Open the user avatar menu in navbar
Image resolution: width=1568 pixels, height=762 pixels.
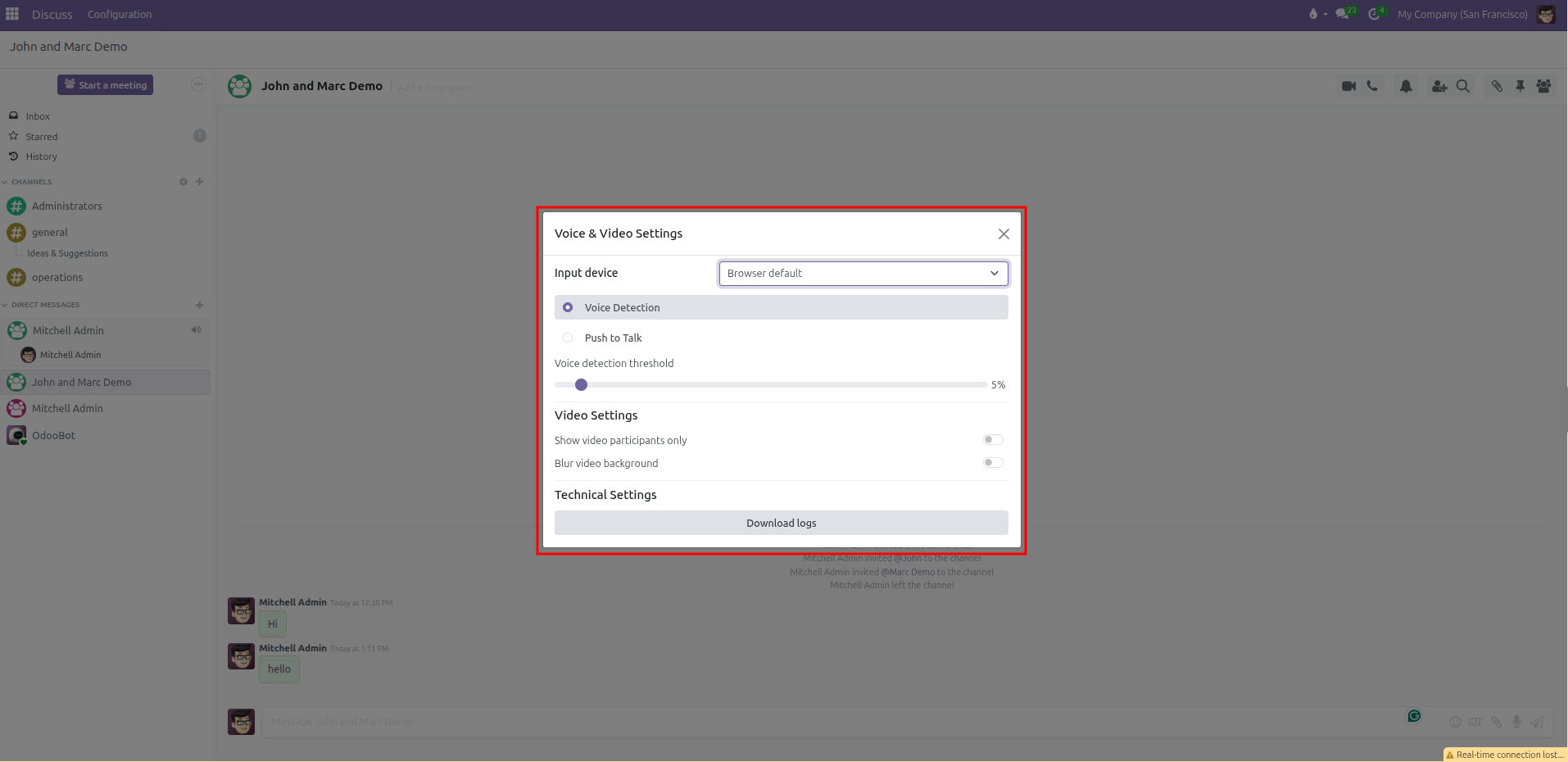coord(1546,14)
